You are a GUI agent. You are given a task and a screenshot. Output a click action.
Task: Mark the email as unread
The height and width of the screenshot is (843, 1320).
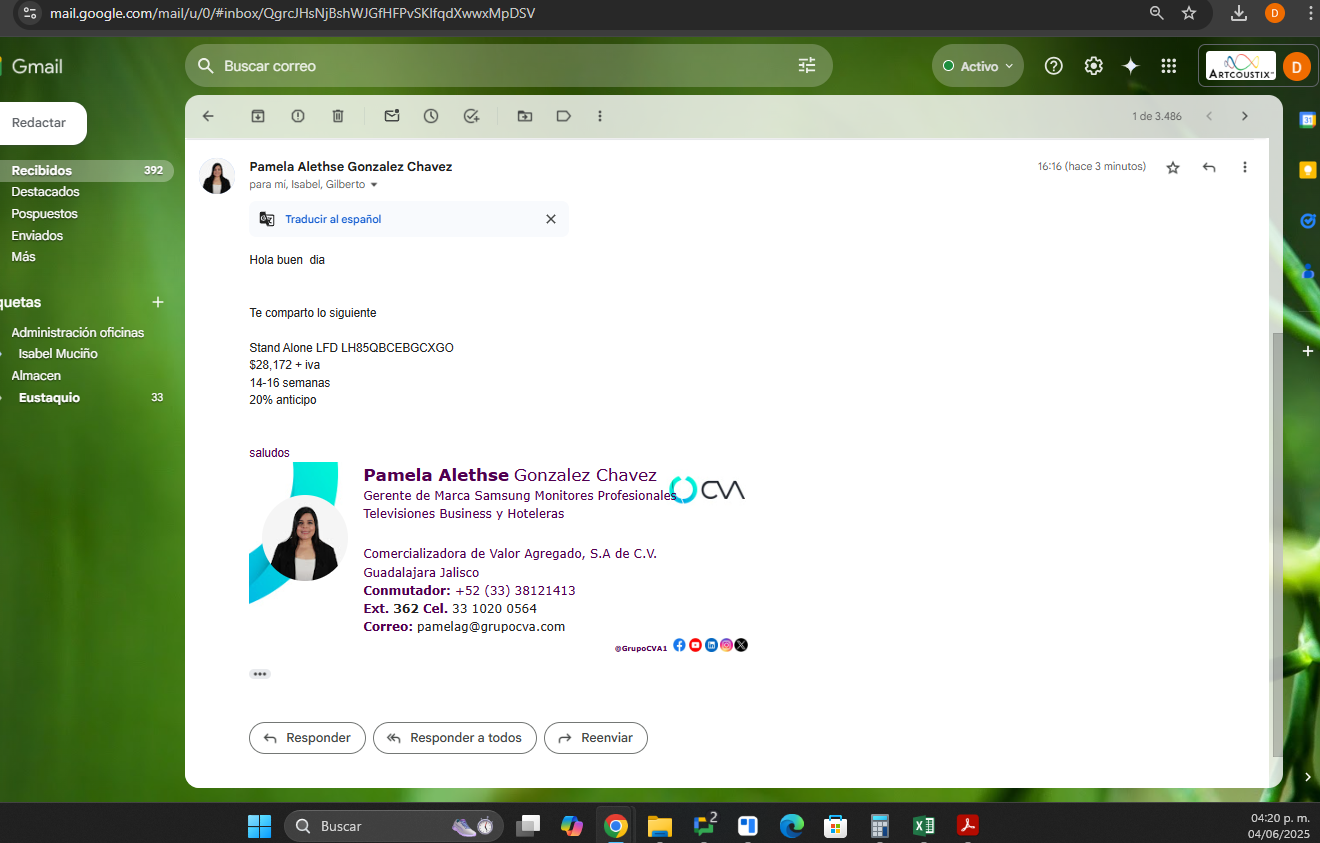pos(392,116)
